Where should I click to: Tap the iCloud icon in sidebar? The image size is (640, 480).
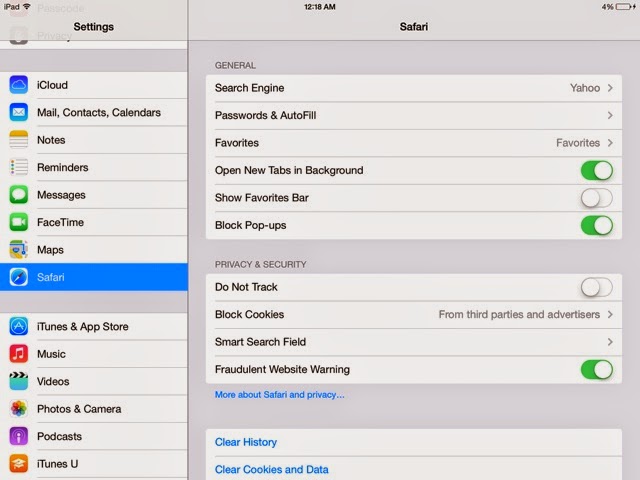tap(19, 85)
